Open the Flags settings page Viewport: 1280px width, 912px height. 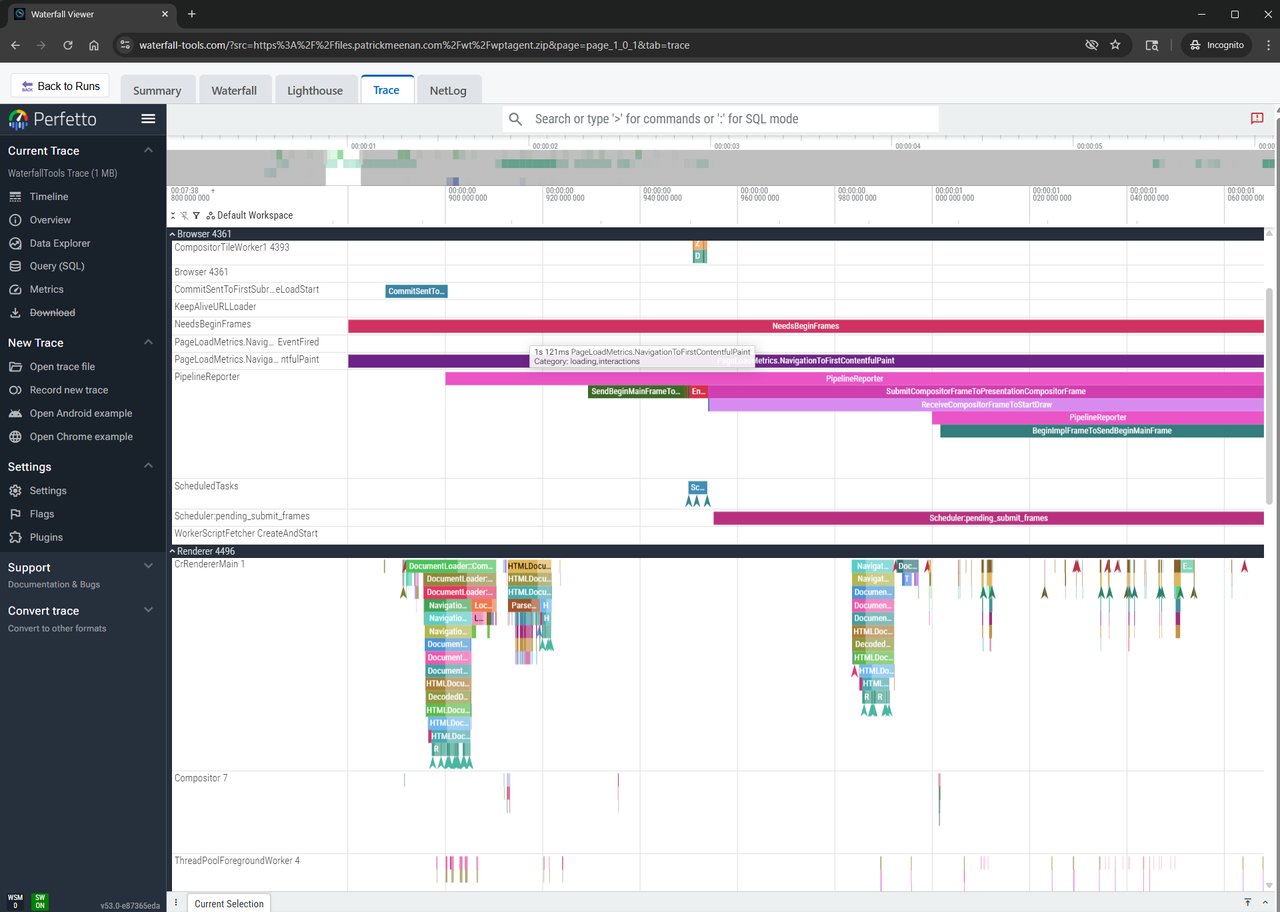(x=42, y=514)
